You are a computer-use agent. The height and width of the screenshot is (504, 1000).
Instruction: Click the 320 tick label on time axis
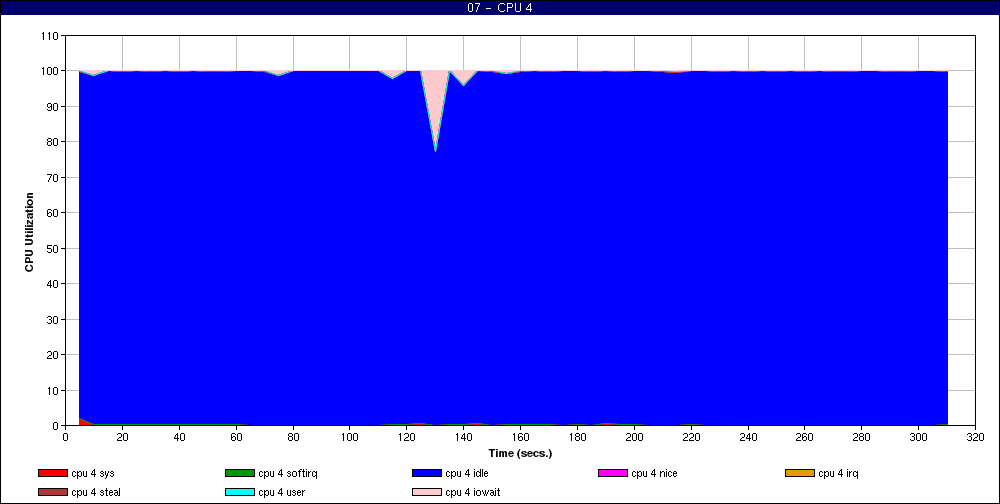976,438
